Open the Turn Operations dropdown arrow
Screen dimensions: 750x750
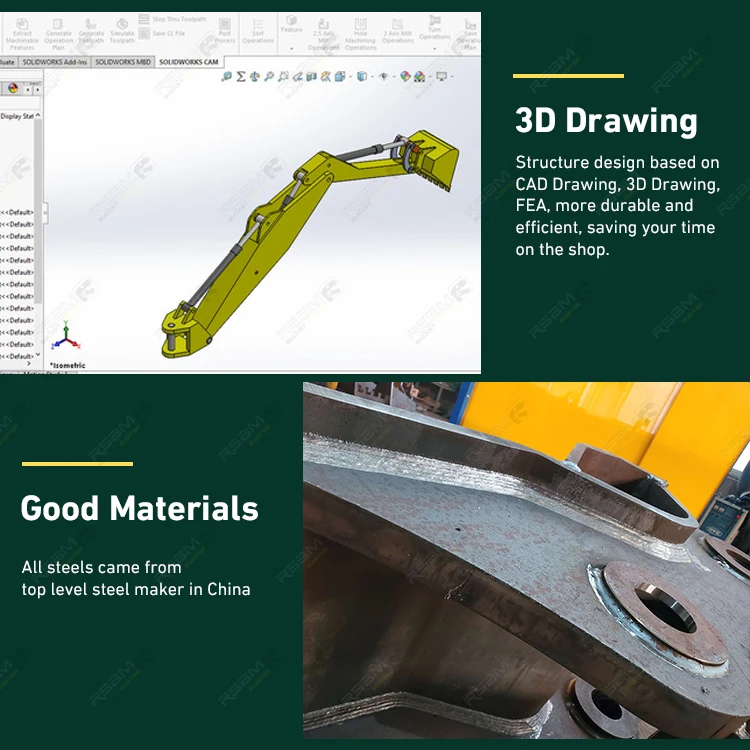coord(434,48)
